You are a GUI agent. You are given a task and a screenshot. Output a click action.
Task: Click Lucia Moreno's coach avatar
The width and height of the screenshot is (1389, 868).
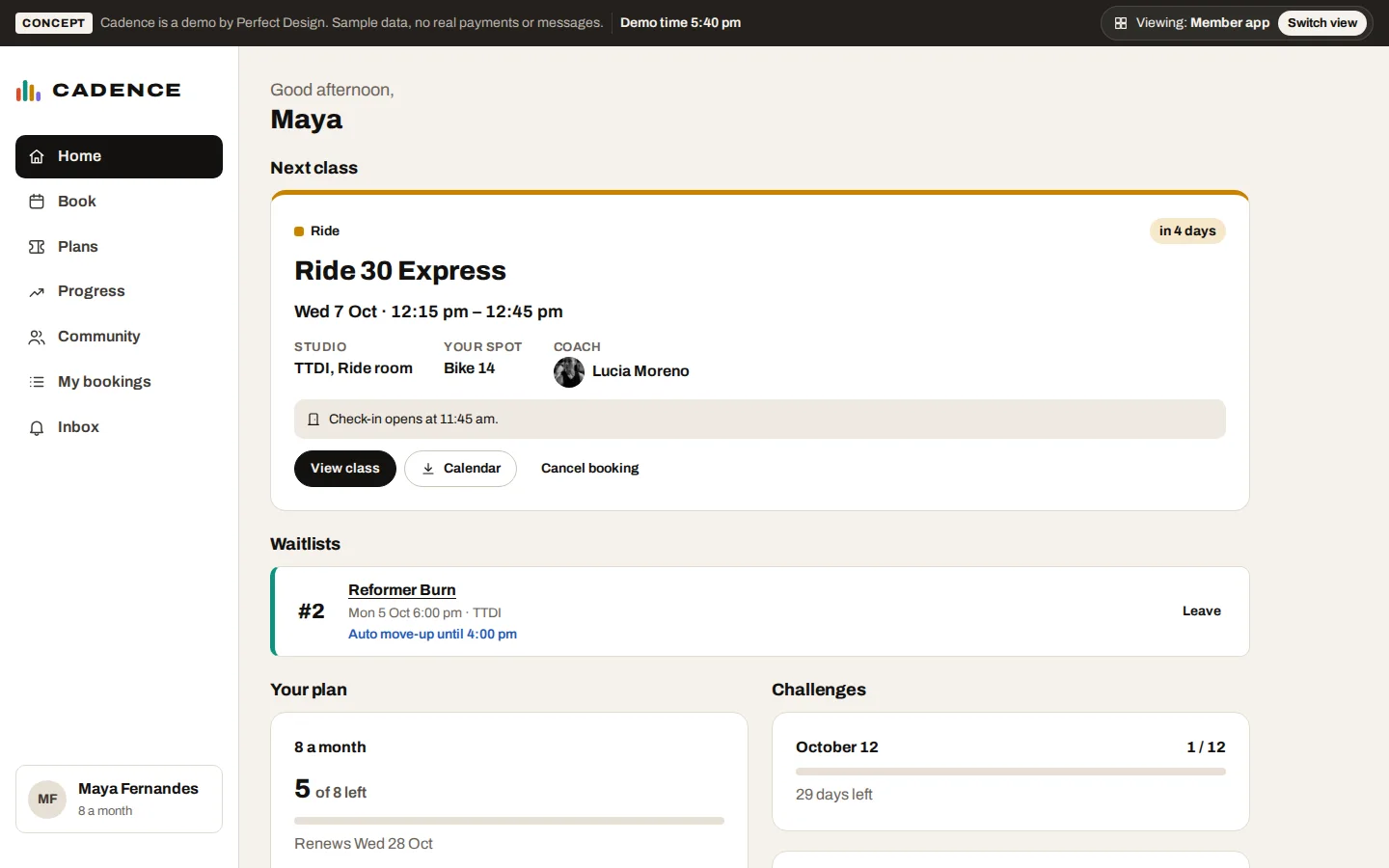tap(569, 372)
